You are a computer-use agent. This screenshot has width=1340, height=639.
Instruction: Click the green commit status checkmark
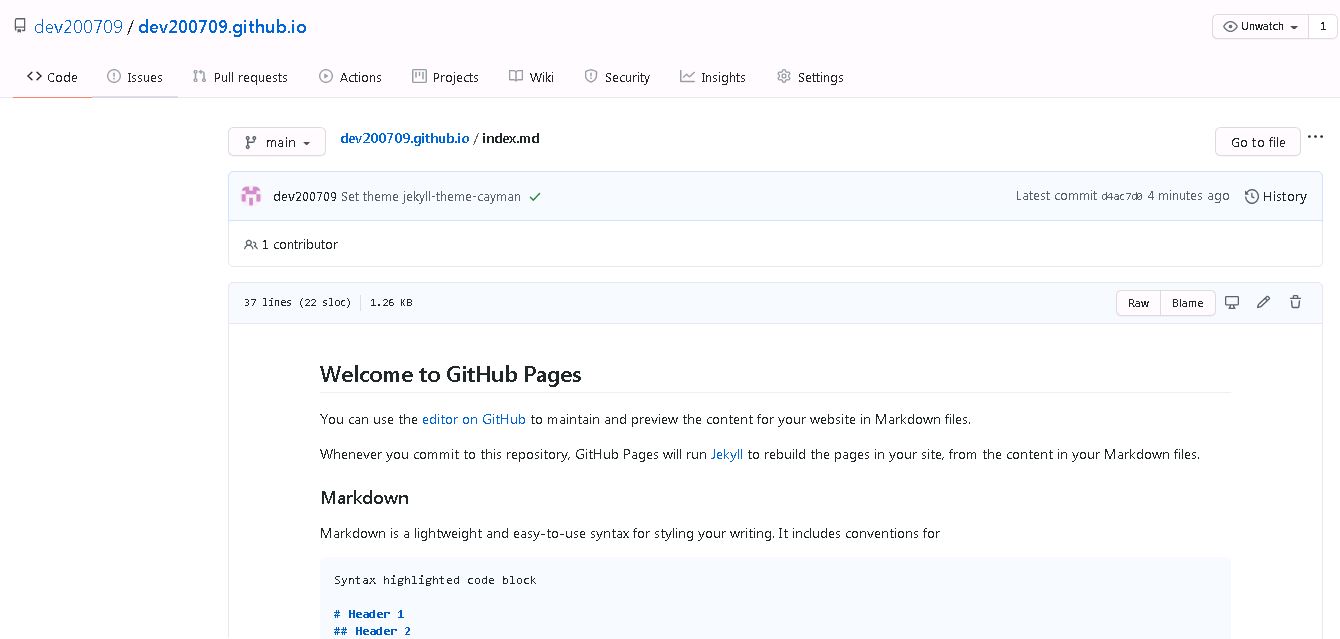coord(535,197)
